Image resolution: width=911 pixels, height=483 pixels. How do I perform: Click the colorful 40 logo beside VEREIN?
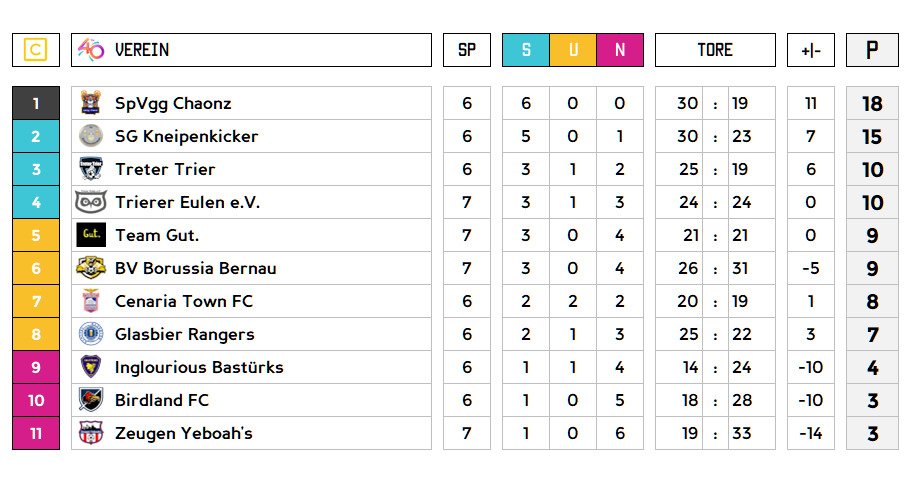coord(91,50)
